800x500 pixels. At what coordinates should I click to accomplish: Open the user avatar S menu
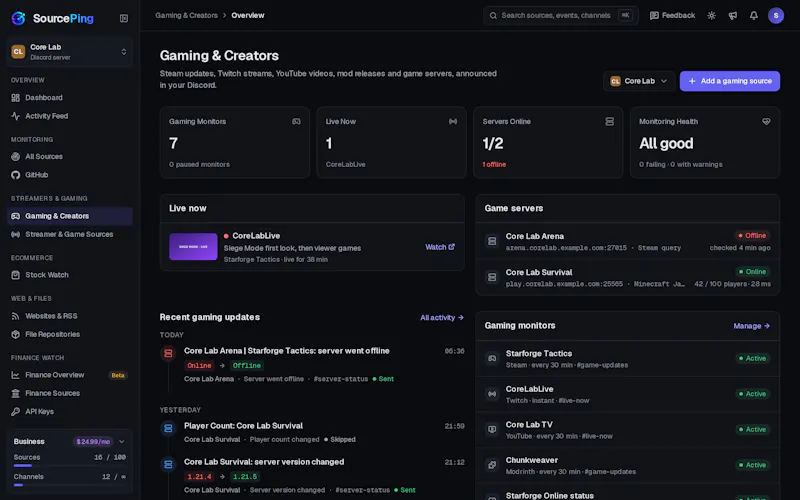point(776,16)
